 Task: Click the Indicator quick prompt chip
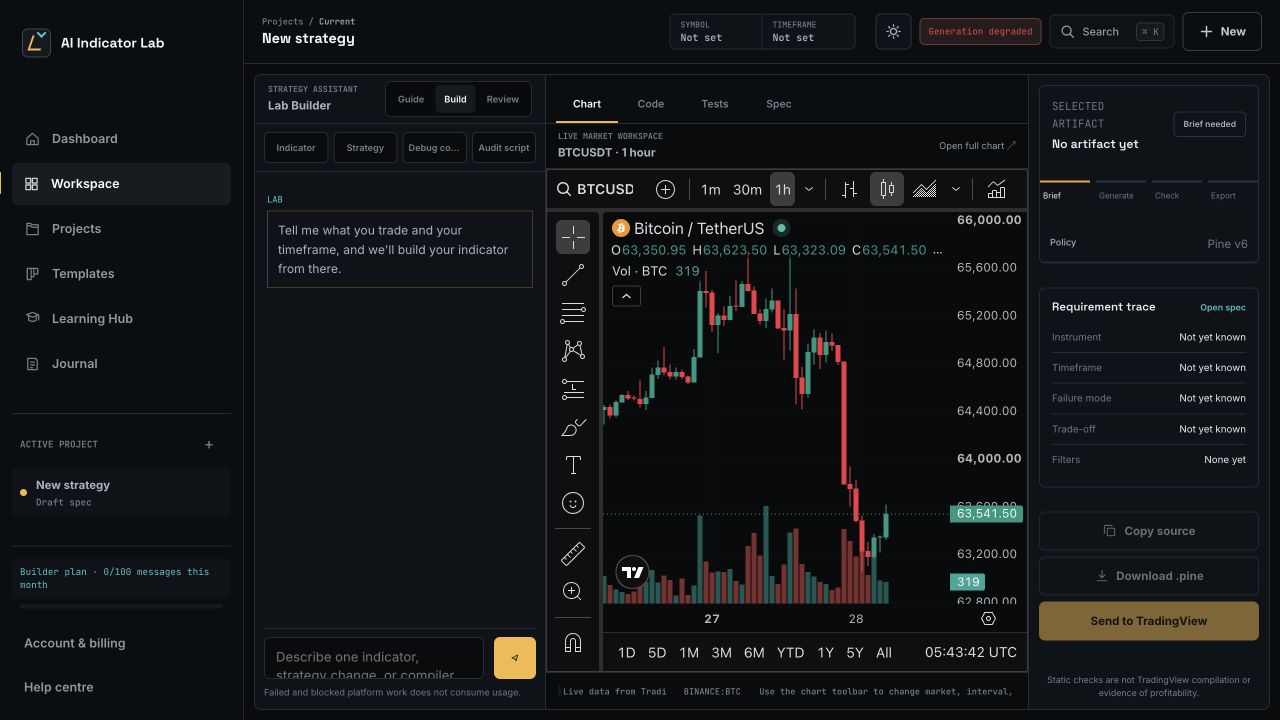[x=296, y=147]
